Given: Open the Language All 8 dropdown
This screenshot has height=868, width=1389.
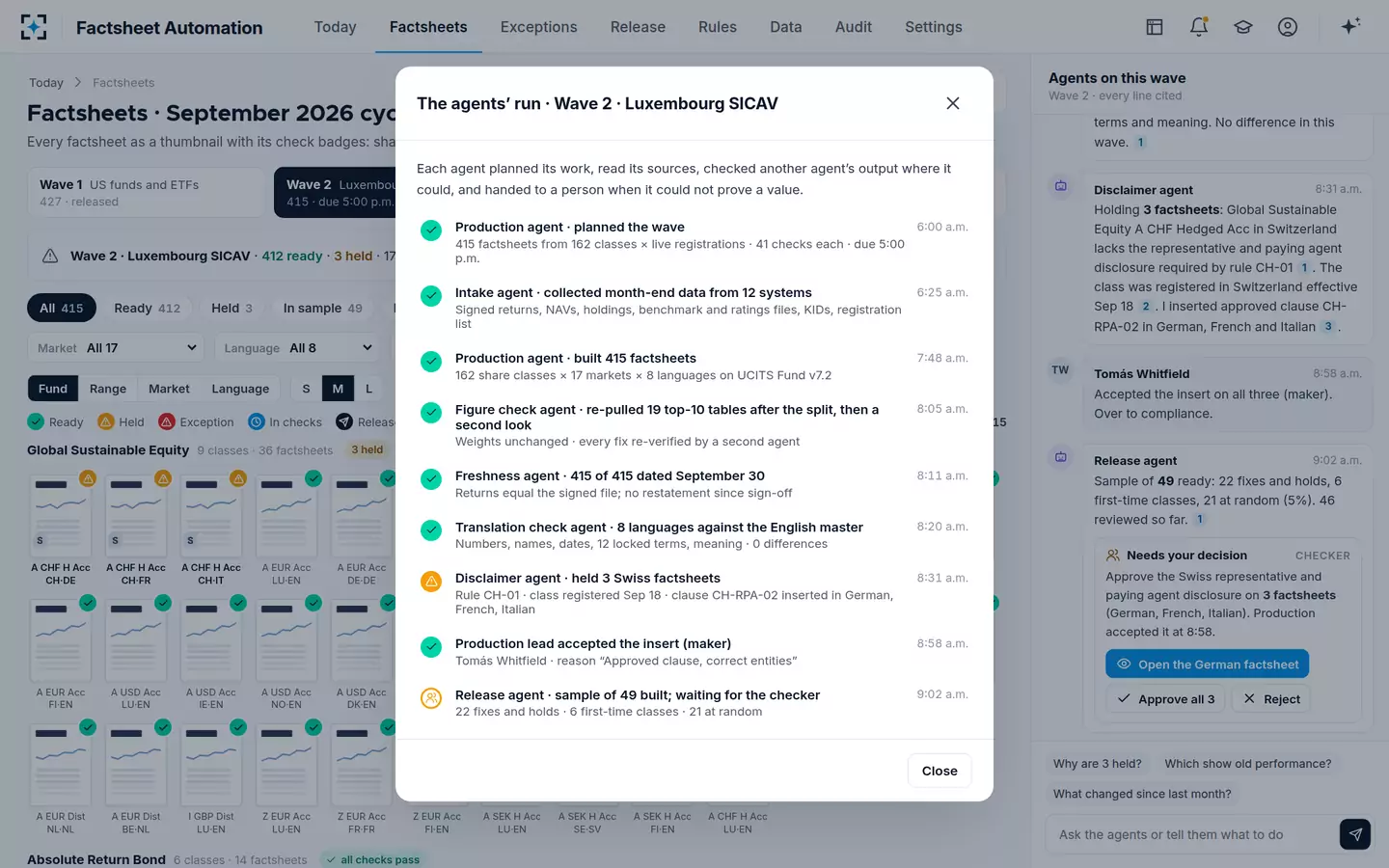Looking at the screenshot, I should tap(297, 348).
